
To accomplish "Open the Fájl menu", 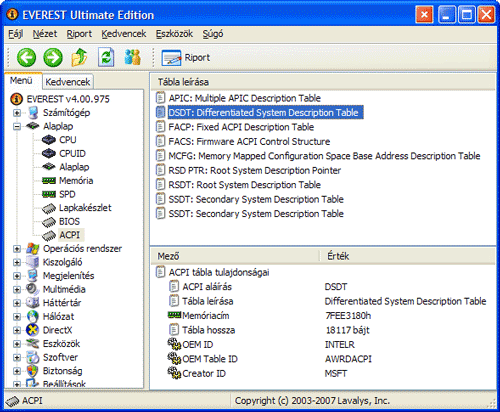I will 15,34.
